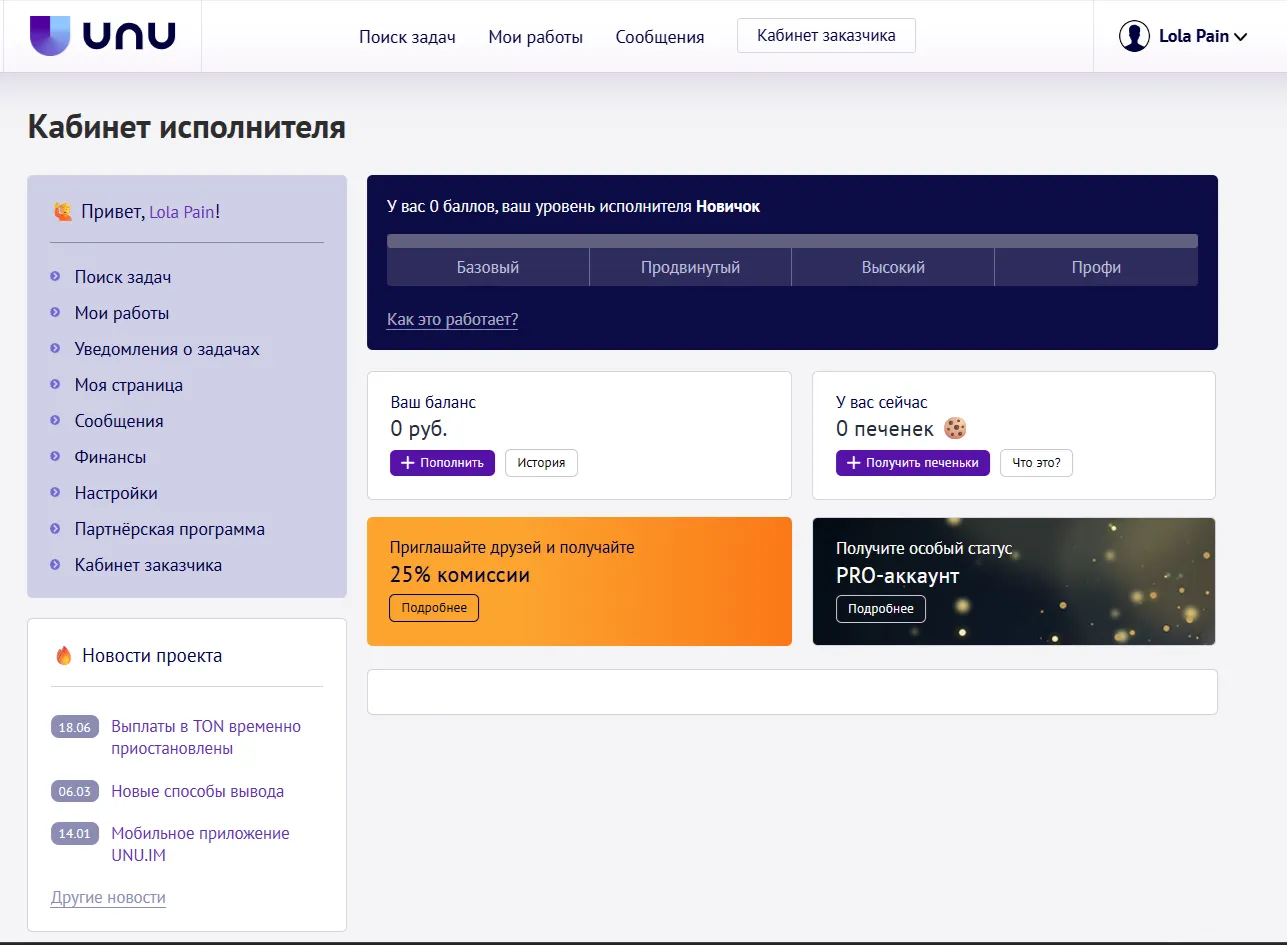Click the 18.06 date badge
Viewport: 1287px width, 945px height.
click(x=75, y=727)
